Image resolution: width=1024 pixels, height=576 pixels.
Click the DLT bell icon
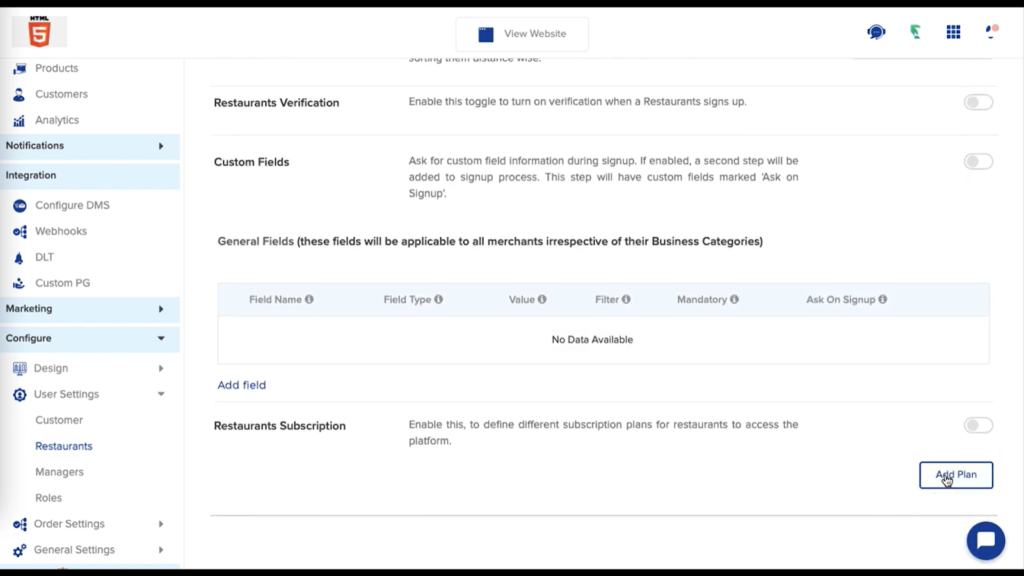point(19,258)
